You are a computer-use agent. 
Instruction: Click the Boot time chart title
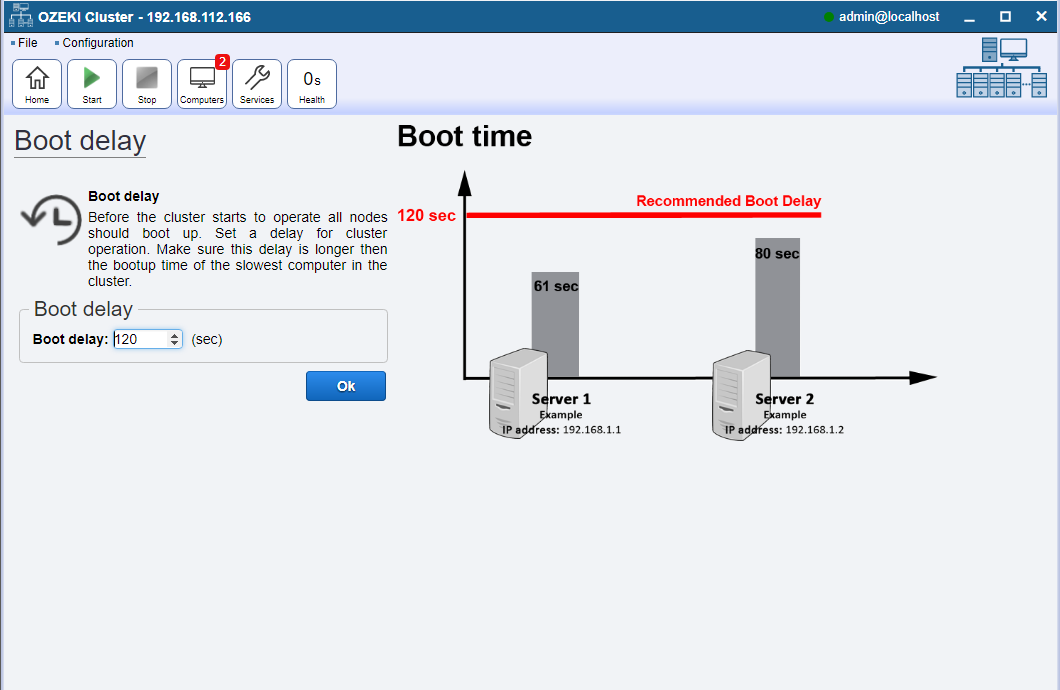coord(464,137)
